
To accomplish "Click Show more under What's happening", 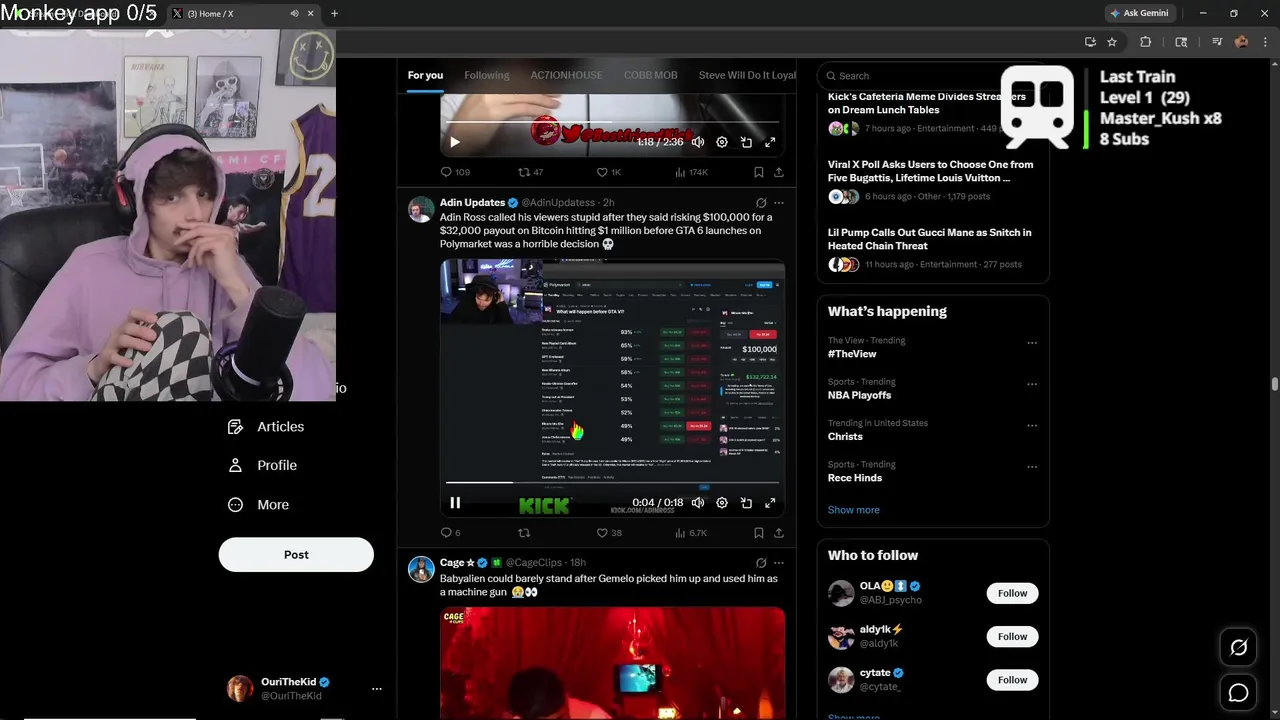I will (854, 510).
